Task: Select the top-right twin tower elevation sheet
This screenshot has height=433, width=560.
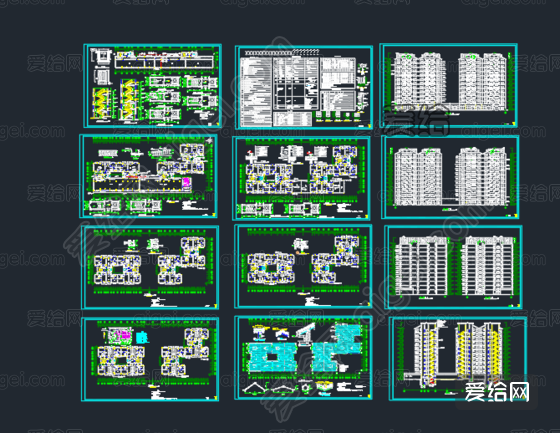Action: (449, 85)
